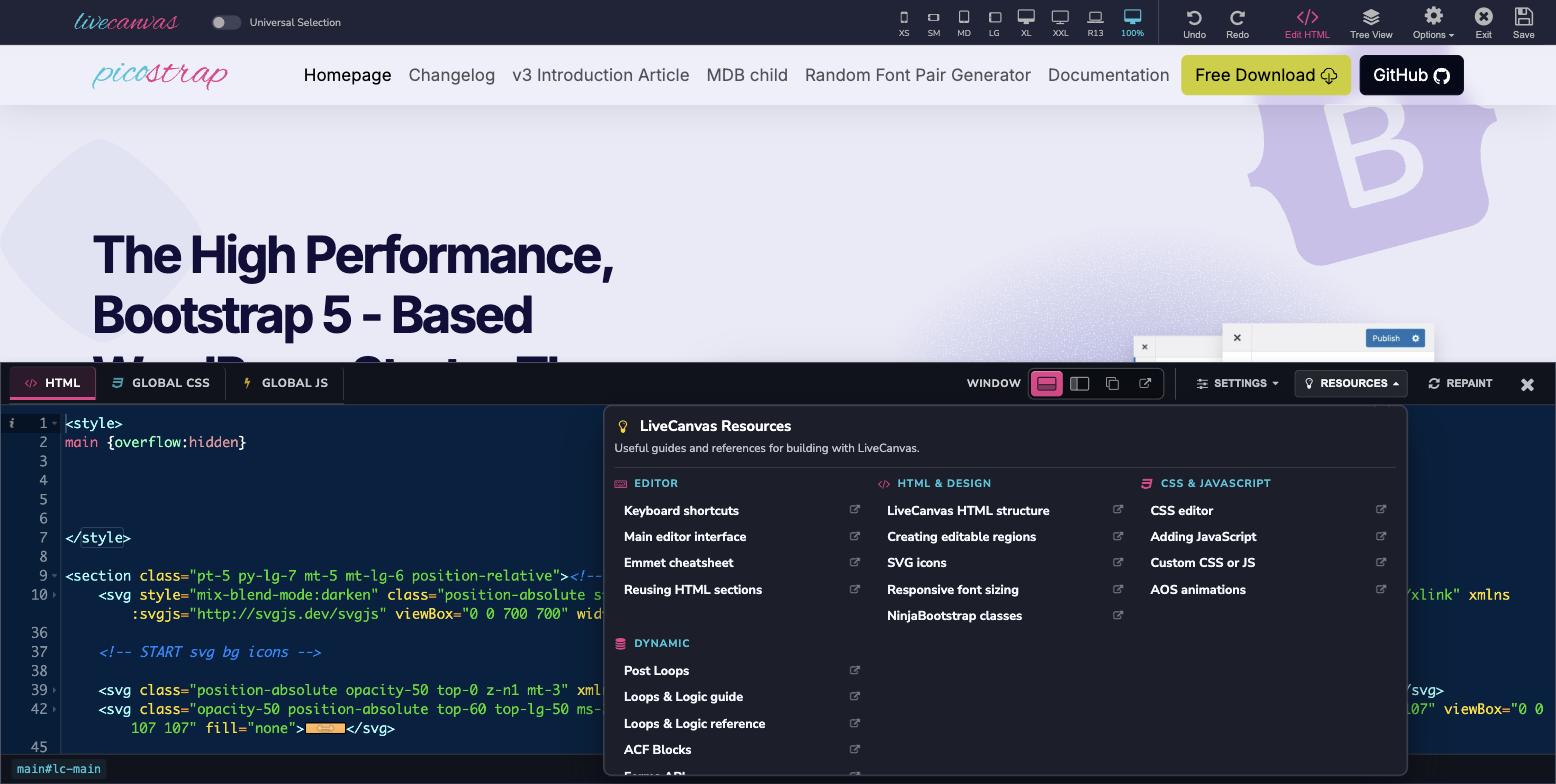Switch preview to LG device size

pos(994,23)
